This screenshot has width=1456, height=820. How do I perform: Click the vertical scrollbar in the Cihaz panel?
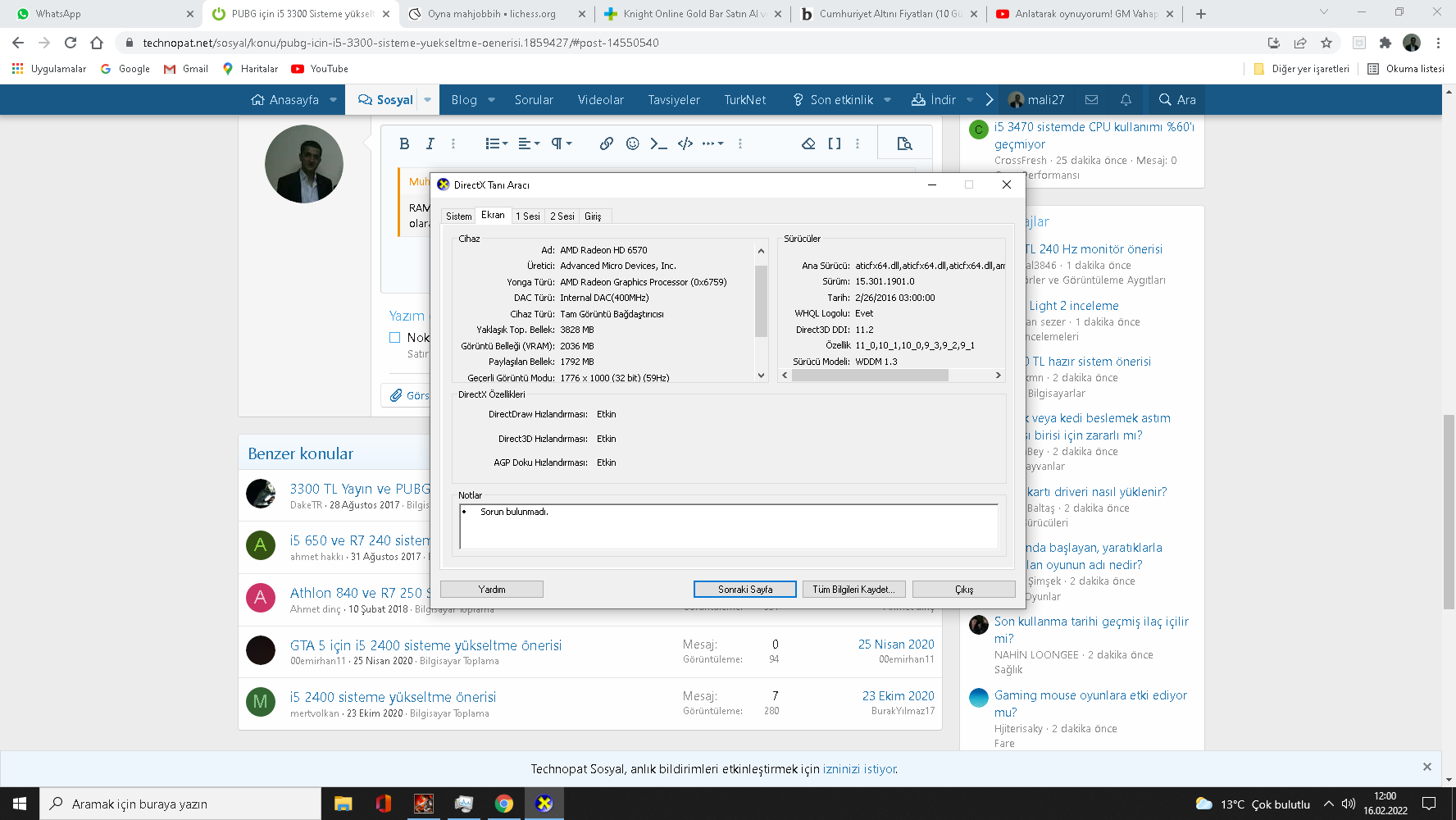click(x=761, y=301)
